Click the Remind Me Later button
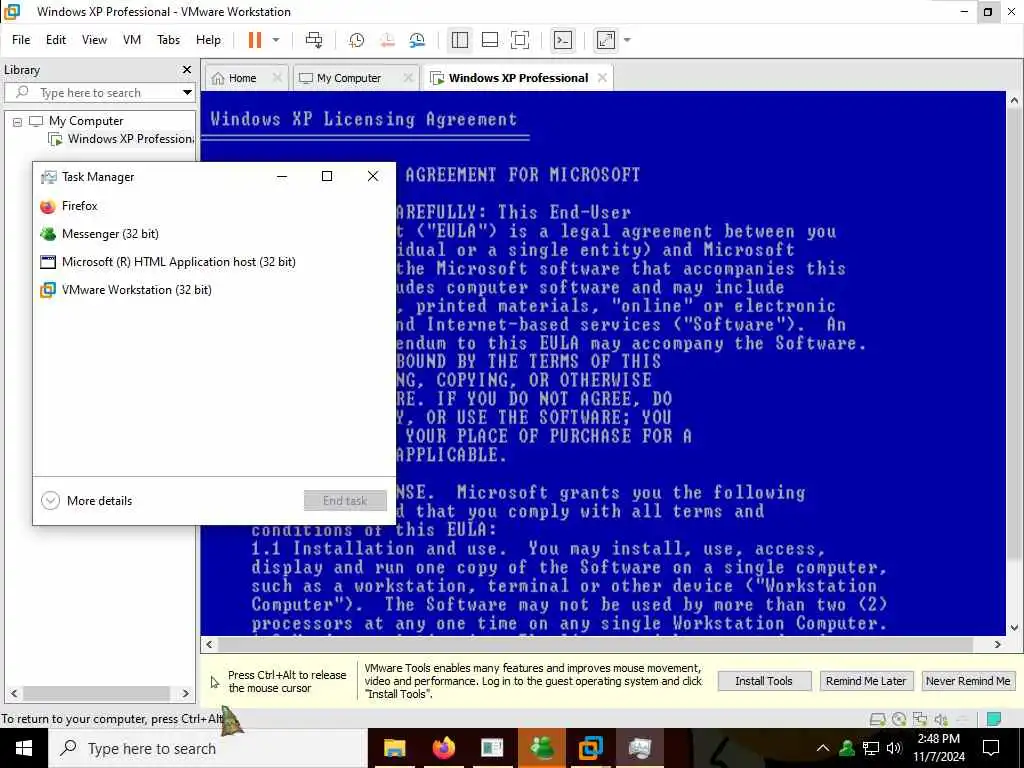 click(x=866, y=681)
